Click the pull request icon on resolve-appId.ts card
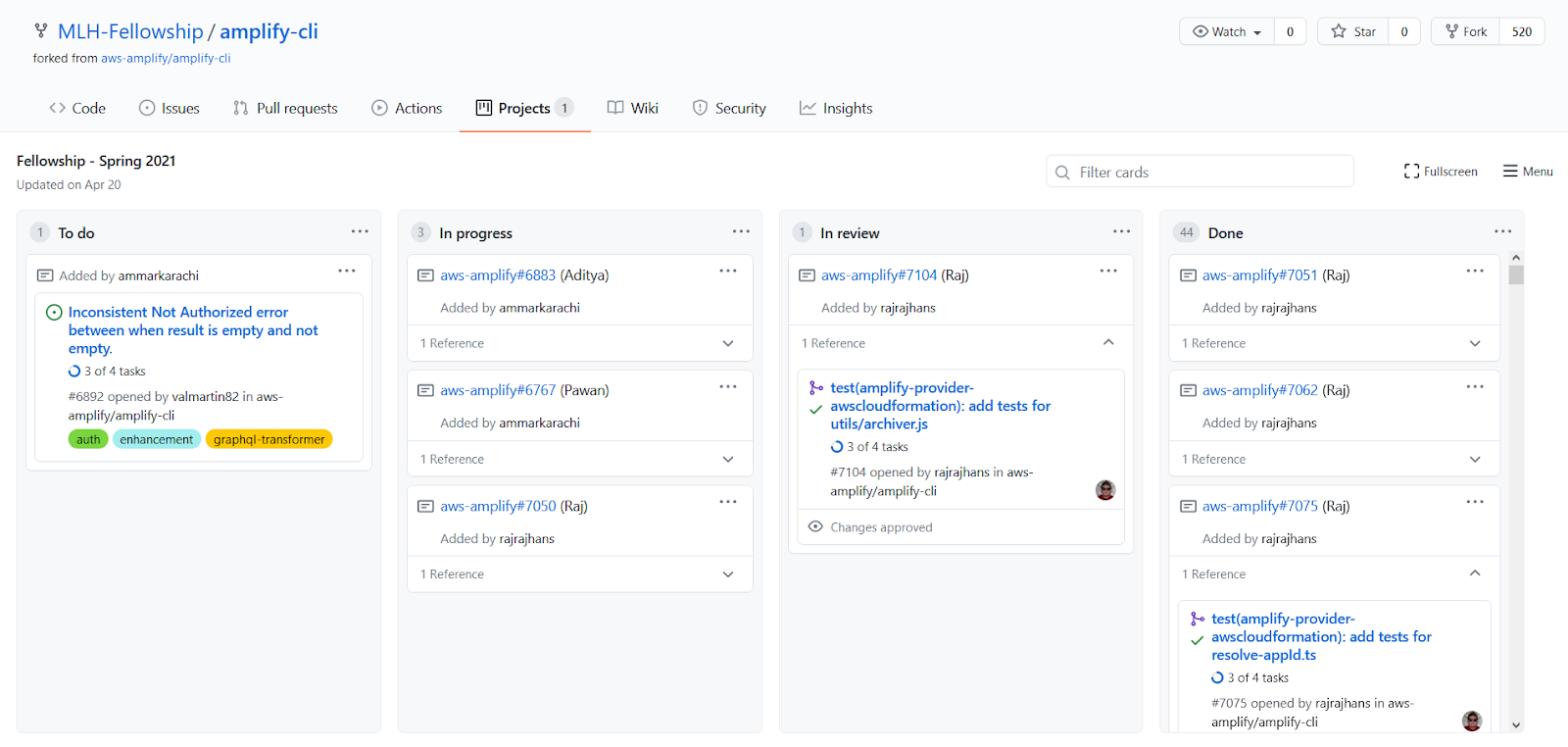This screenshot has height=747, width=1568. [1198, 619]
